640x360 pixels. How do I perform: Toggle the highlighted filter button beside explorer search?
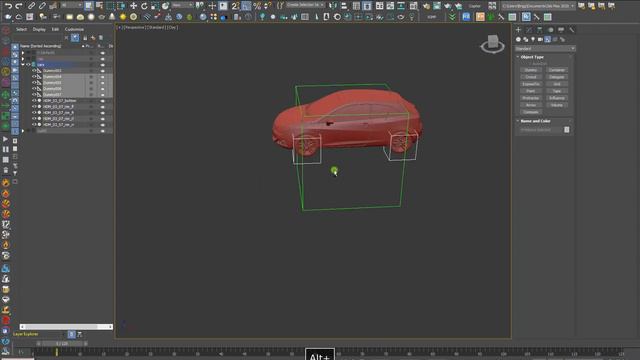pyautogui.click(x=75, y=38)
